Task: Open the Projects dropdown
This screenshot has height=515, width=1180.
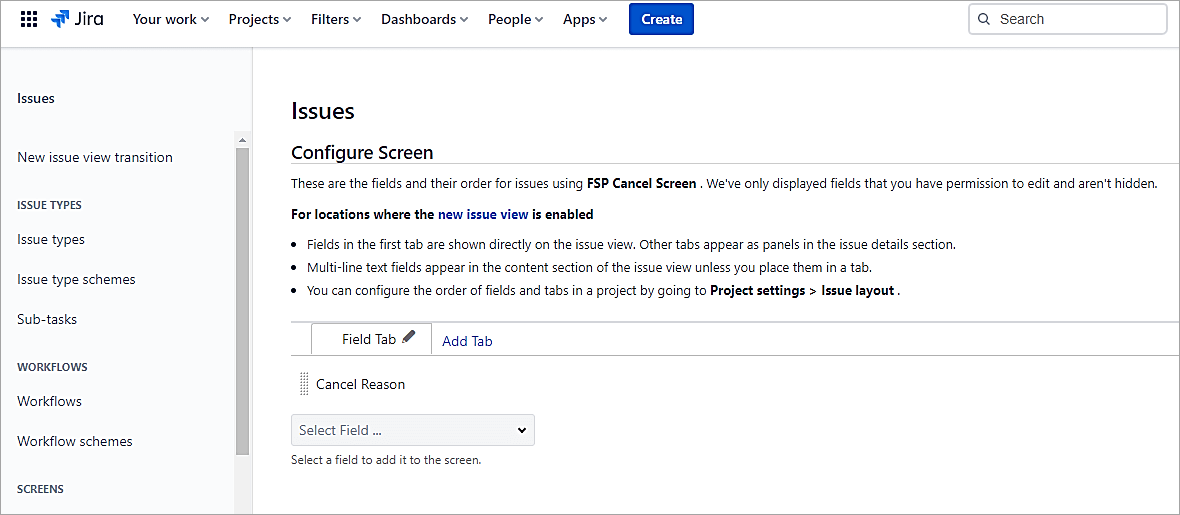Action: [x=259, y=19]
